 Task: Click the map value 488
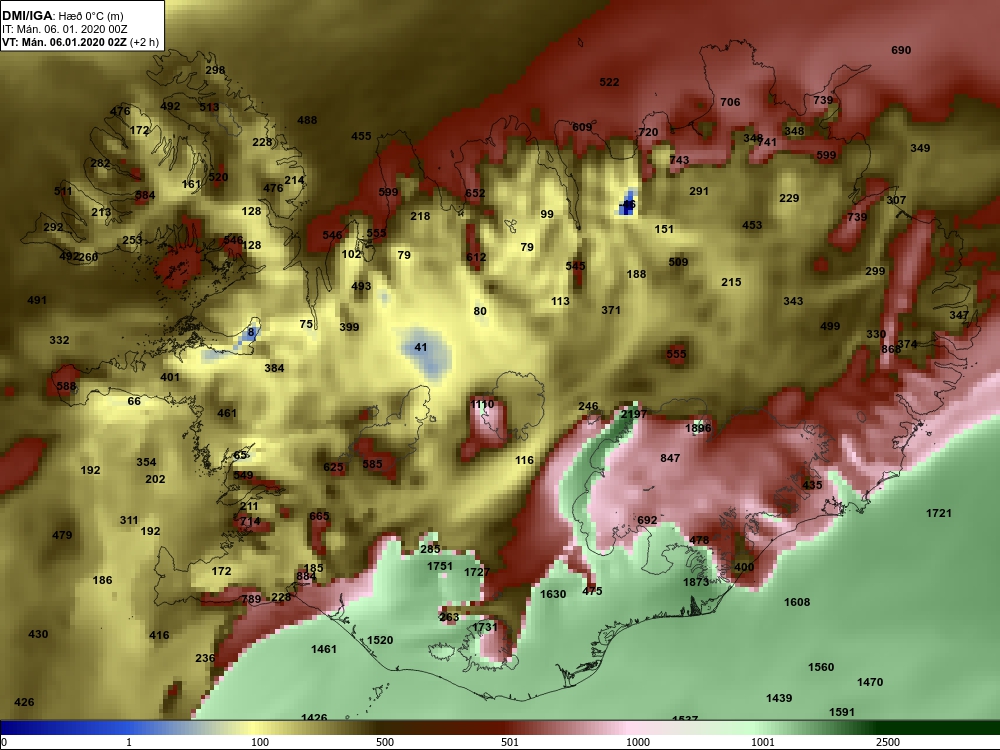coord(307,120)
